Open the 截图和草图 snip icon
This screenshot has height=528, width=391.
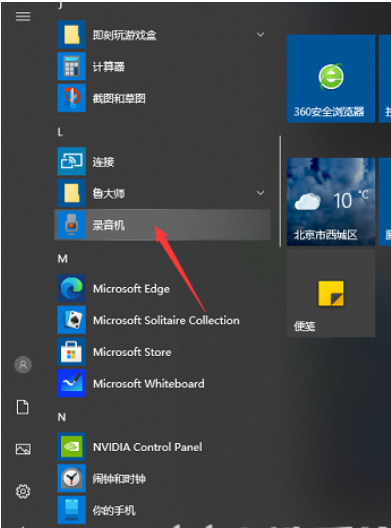click(x=71, y=98)
